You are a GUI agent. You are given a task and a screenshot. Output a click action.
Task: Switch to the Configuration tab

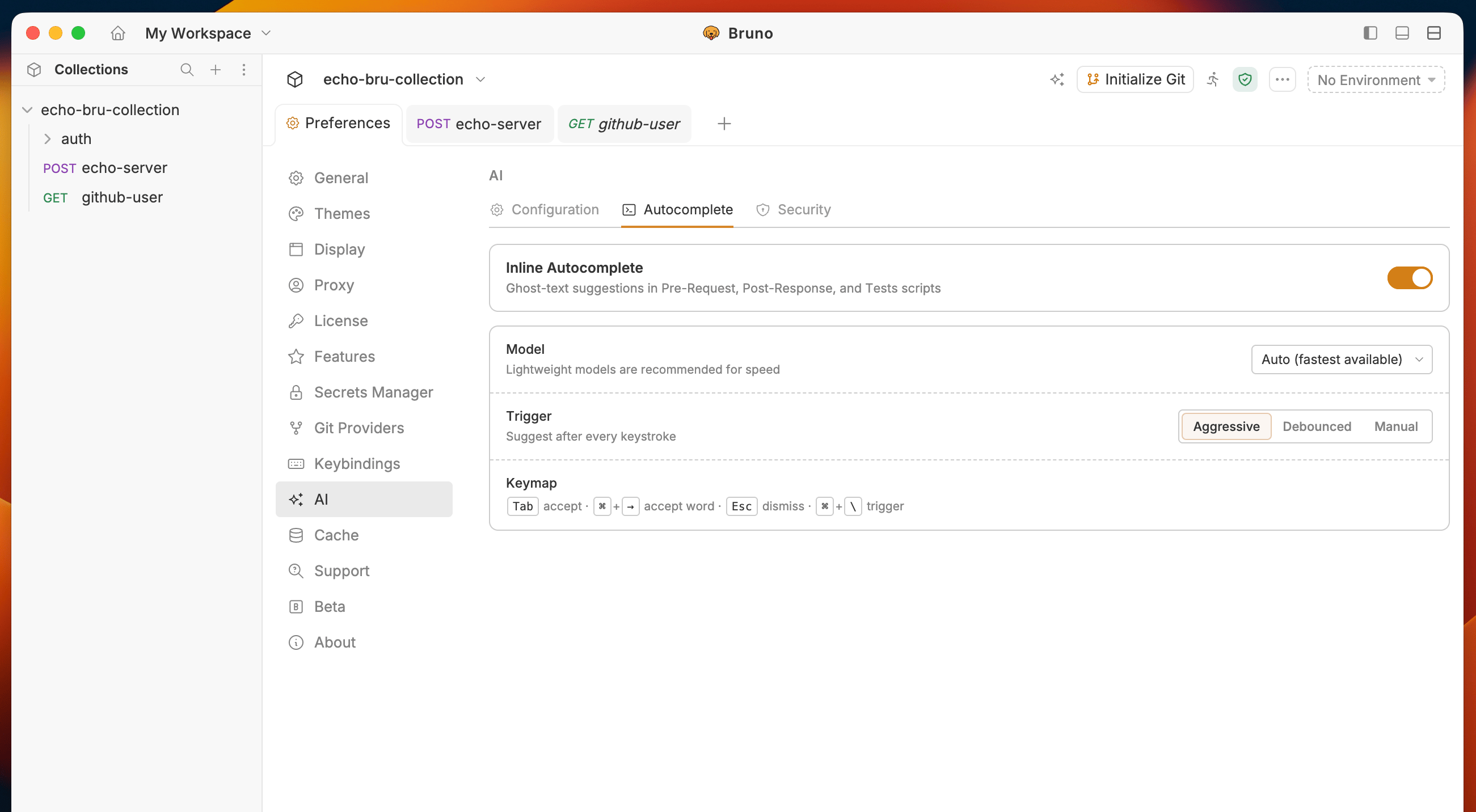pyautogui.click(x=545, y=210)
